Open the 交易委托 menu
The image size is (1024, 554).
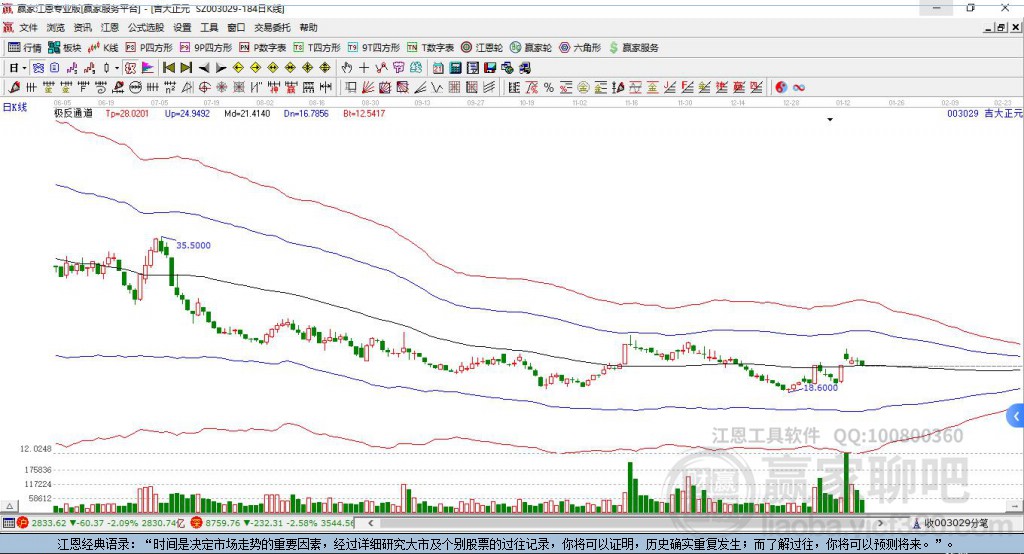[272, 27]
